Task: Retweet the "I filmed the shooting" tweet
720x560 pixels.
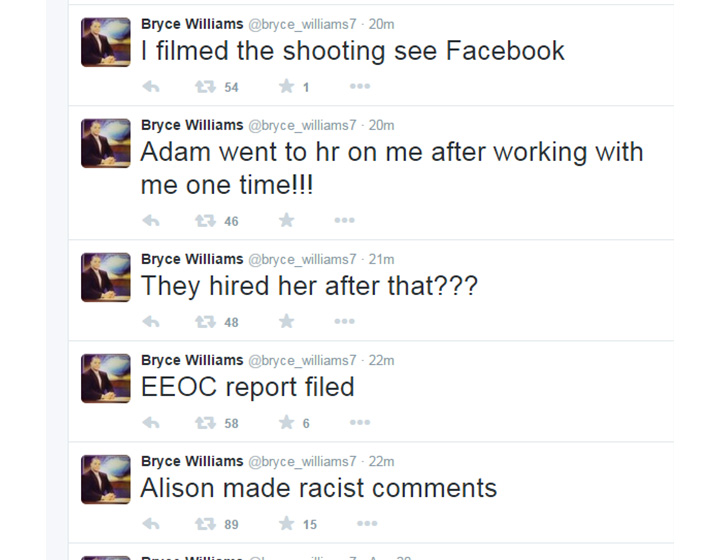Action: point(205,87)
